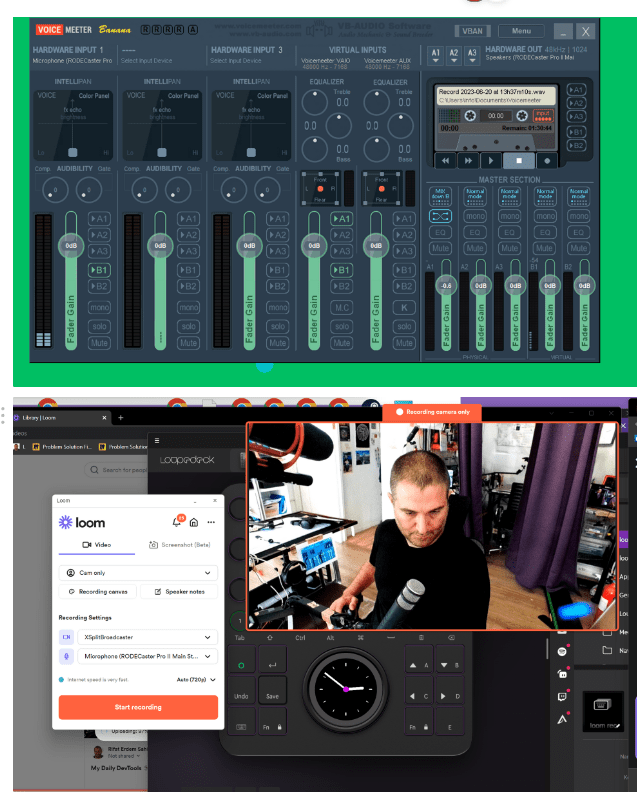Enable mono on Hardware Input 1 strip
The image size is (637, 793).
pyautogui.click(x=99, y=307)
